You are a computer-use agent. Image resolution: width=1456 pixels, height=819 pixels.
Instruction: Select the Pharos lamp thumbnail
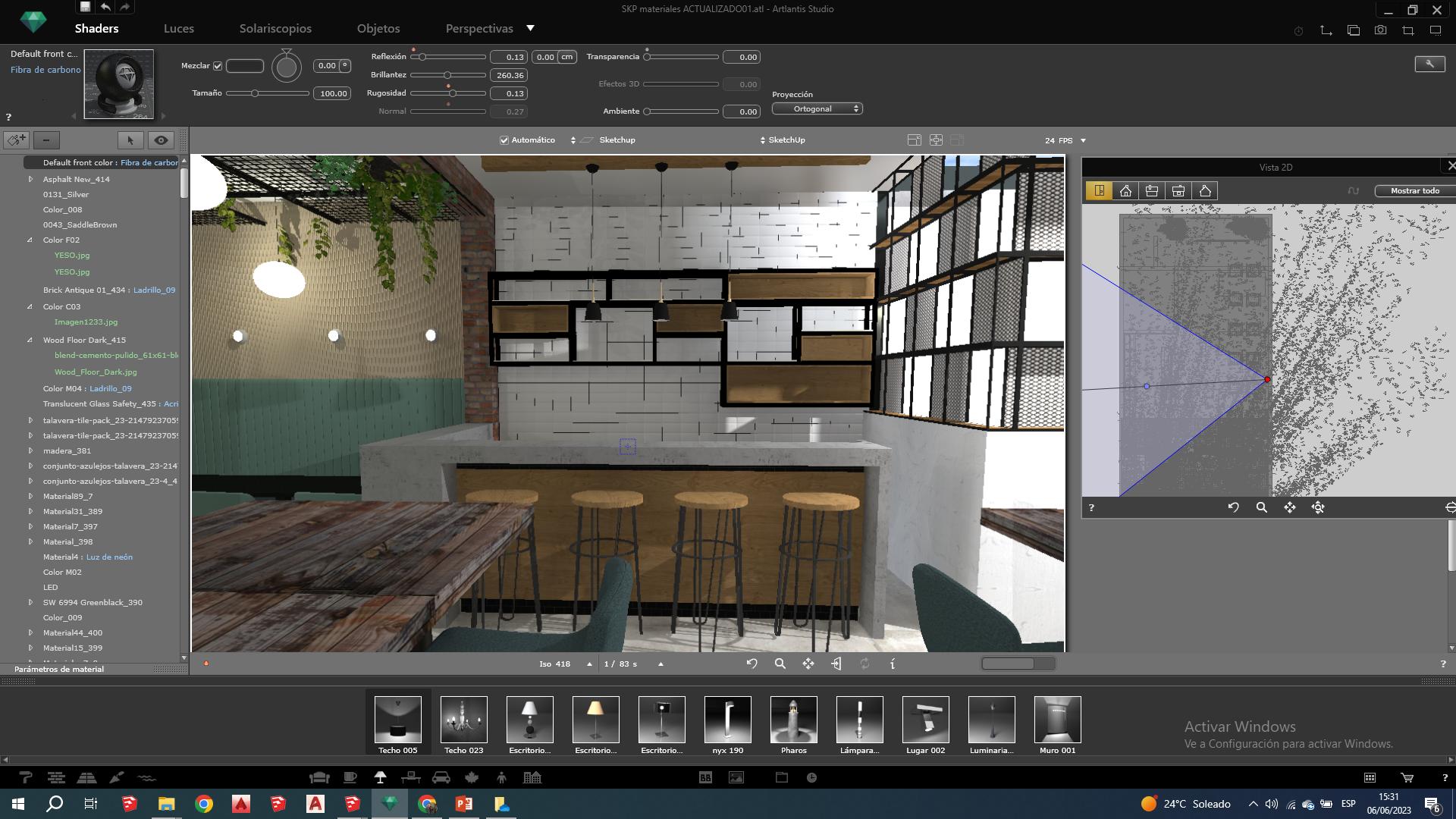point(793,720)
